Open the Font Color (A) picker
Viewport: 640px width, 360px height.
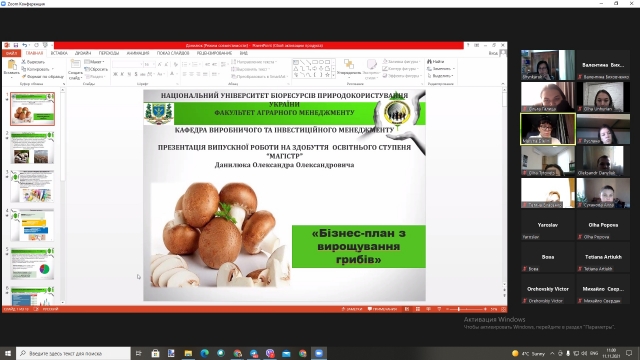point(172,74)
